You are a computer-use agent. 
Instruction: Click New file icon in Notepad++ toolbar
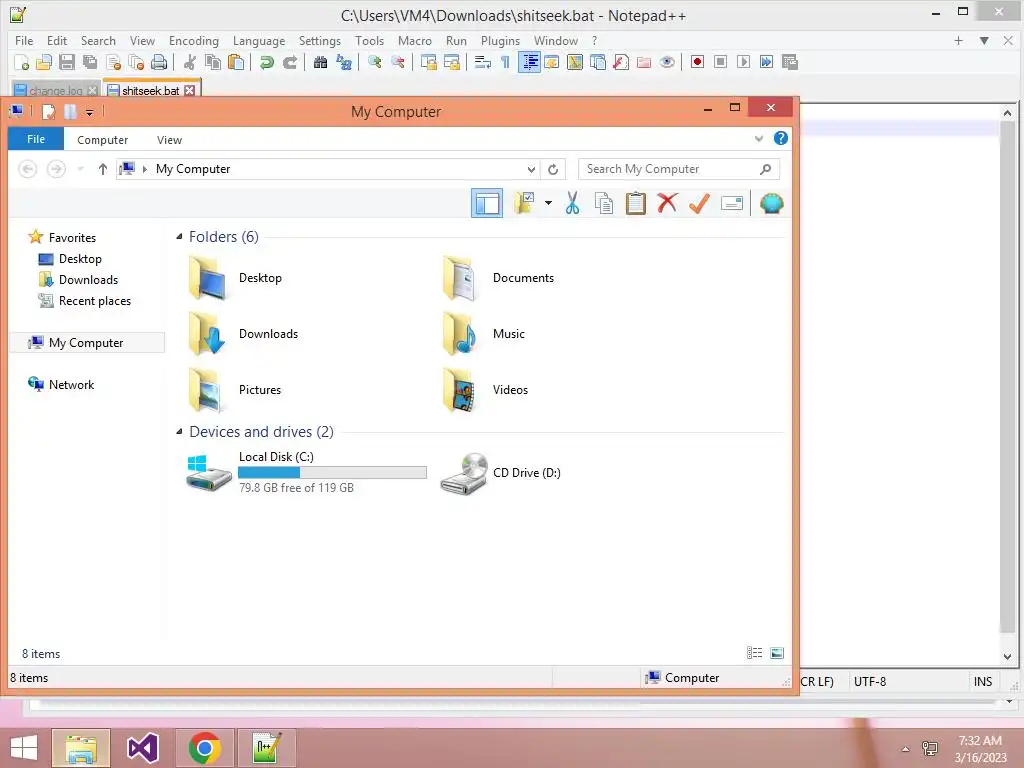pyautogui.click(x=21, y=62)
